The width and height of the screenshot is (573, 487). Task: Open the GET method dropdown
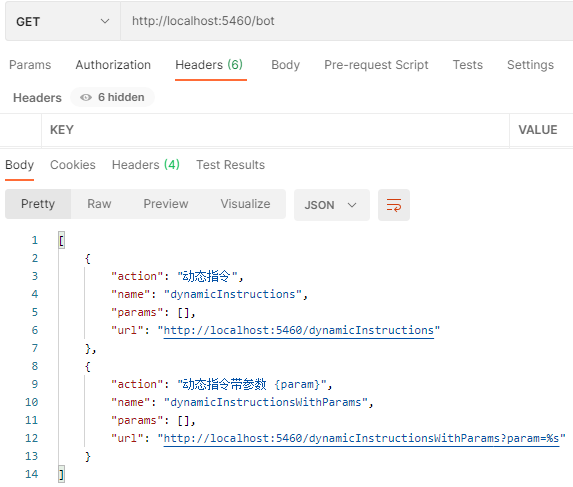click(63, 22)
